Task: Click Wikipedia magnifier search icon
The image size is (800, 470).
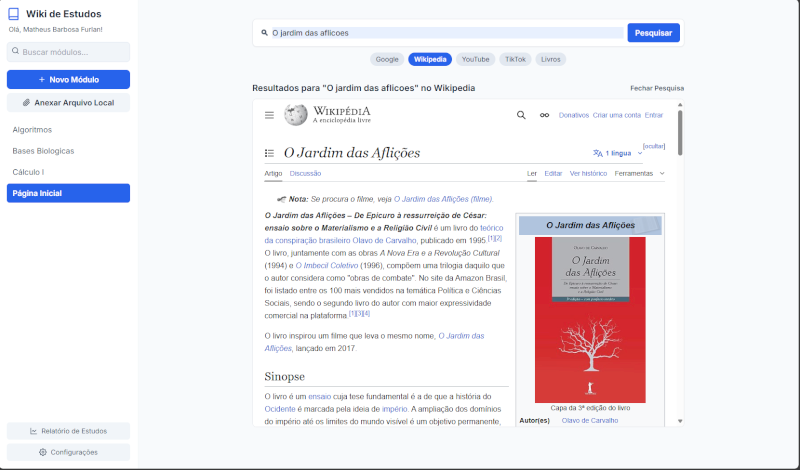Action: [521, 115]
